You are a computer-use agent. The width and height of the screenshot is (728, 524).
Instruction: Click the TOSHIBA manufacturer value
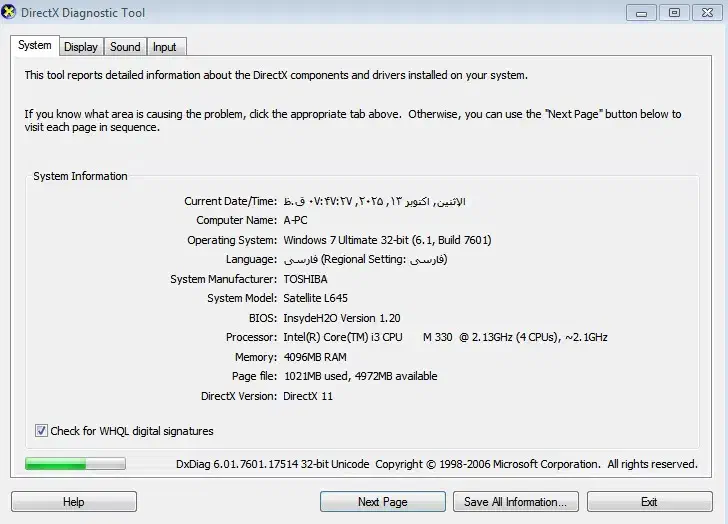[305, 279]
